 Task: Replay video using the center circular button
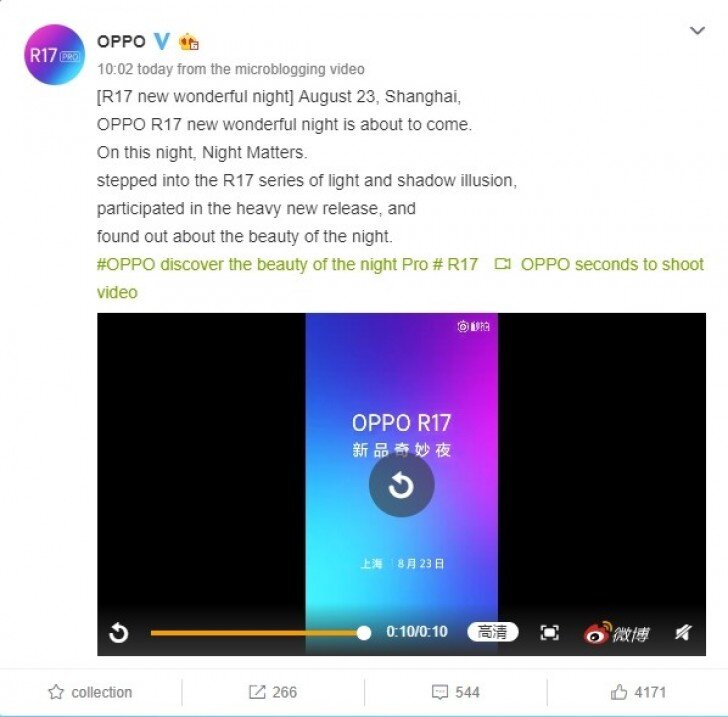[402, 485]
